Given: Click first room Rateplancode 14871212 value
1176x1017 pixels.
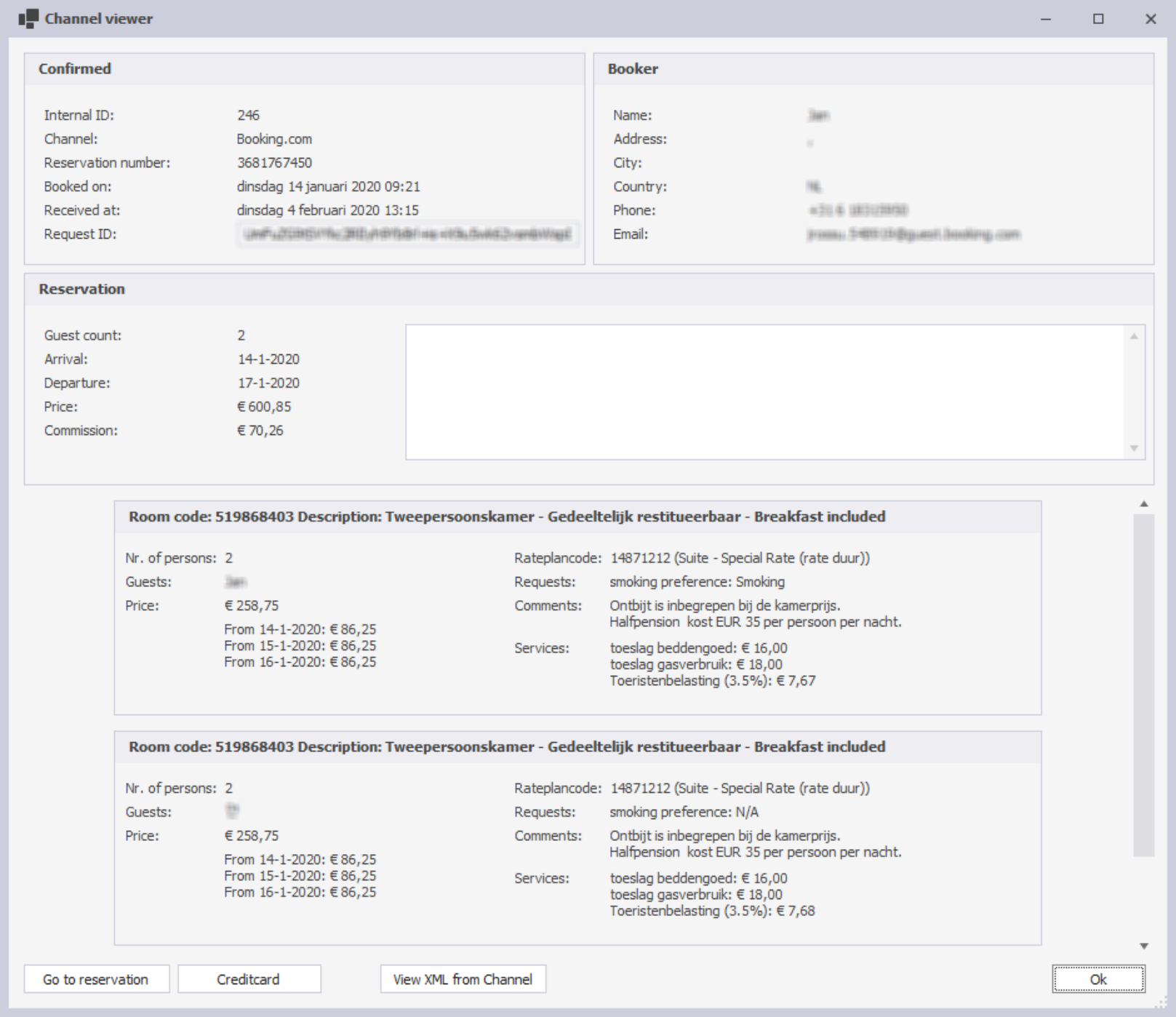Looking at the screenshot, I should tap(740, 558).
